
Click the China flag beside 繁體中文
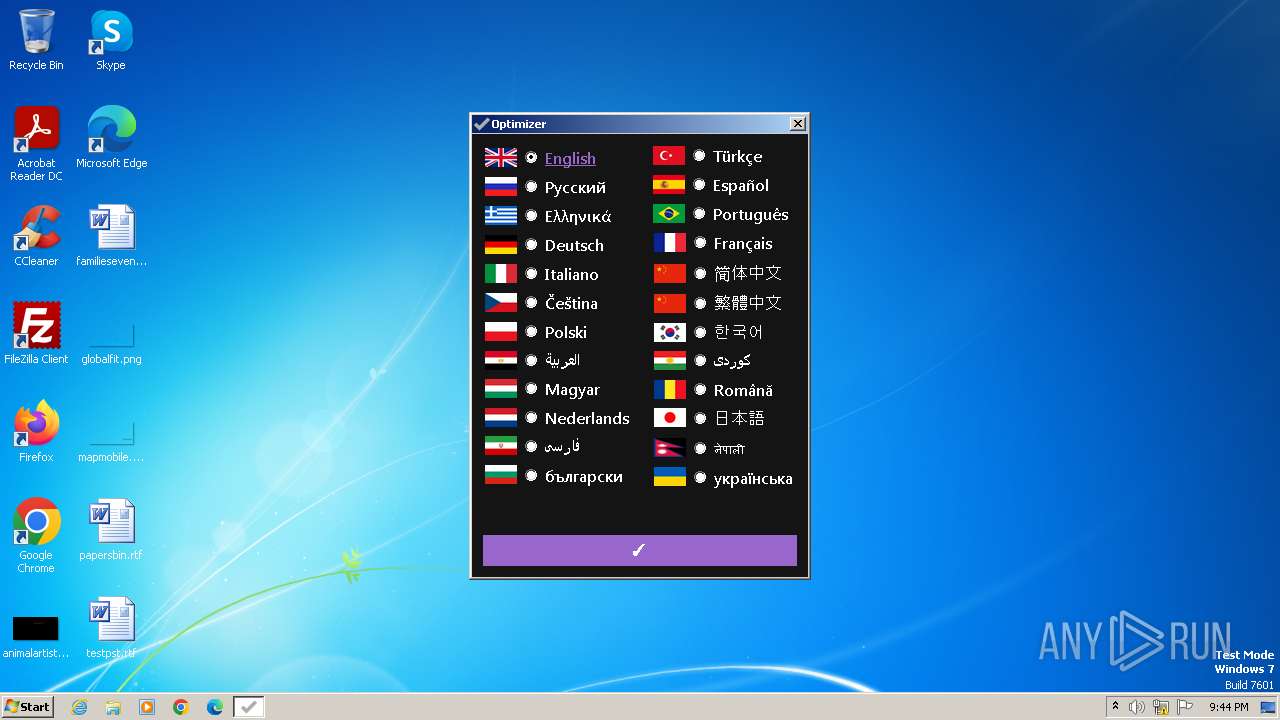pyautogui.click(x=670, y=303)
